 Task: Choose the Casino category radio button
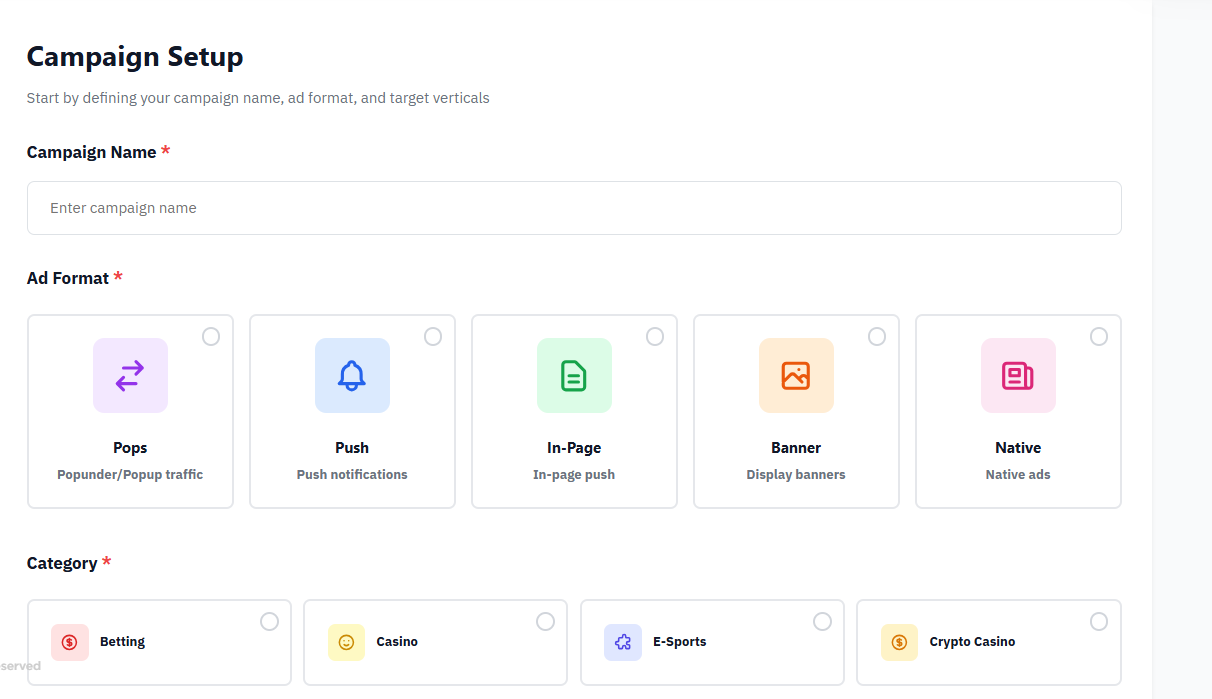[545, 622]
